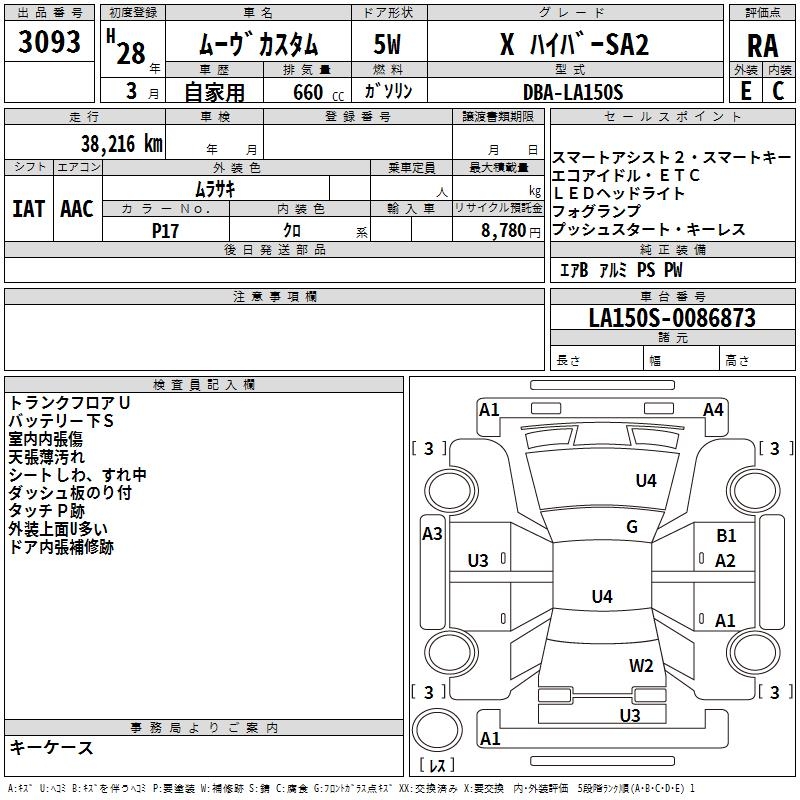The height and width of the screenshot is (800, 800).
Task: Click the RA evaluation score
Action: [762, 45]
